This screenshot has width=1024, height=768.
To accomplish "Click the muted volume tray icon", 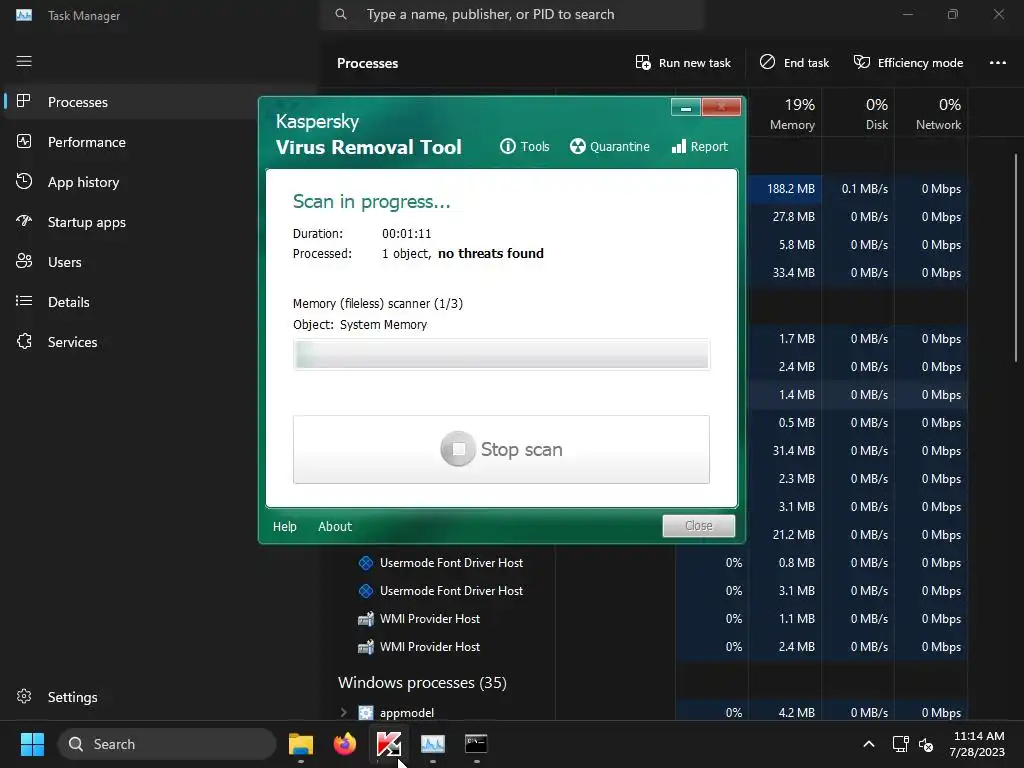I will tap(926, 744).
